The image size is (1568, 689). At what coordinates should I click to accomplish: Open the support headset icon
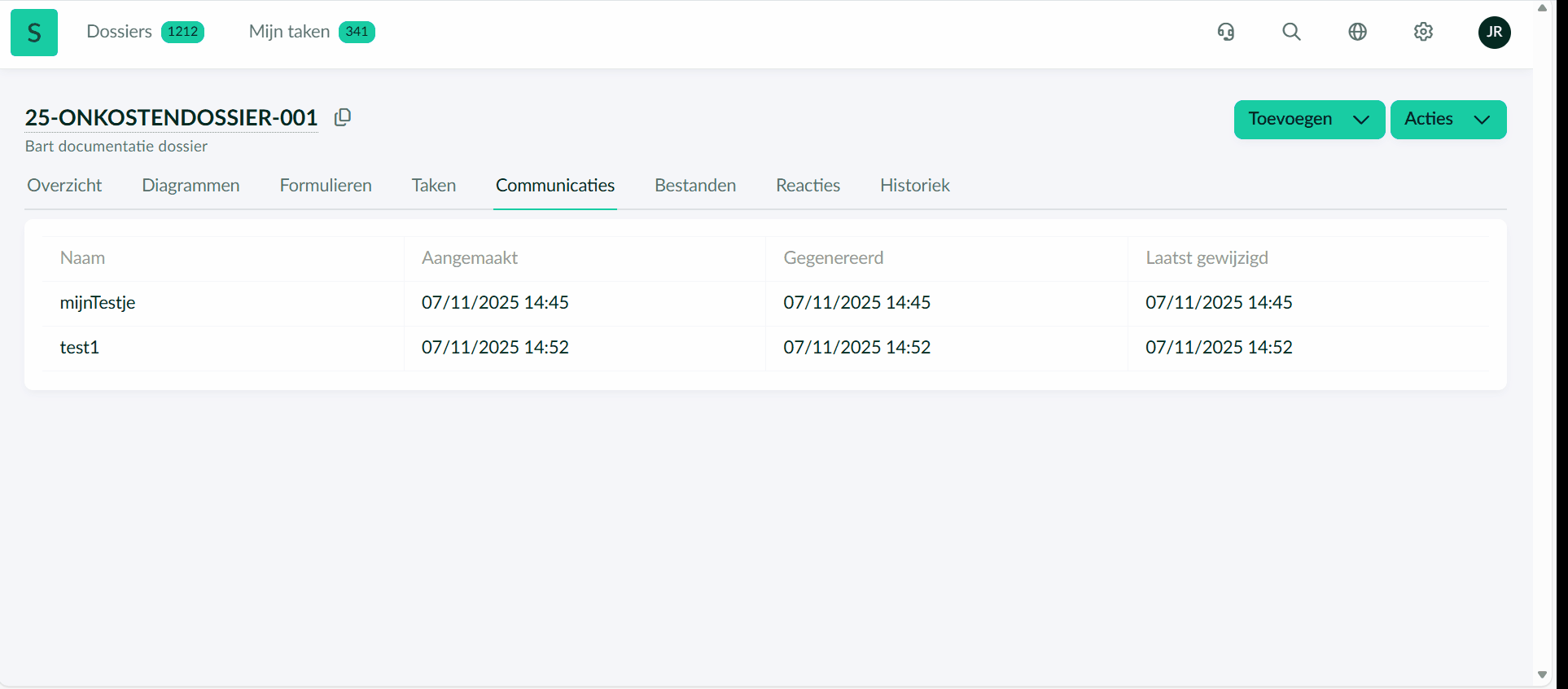click(x=1226, y=32)
